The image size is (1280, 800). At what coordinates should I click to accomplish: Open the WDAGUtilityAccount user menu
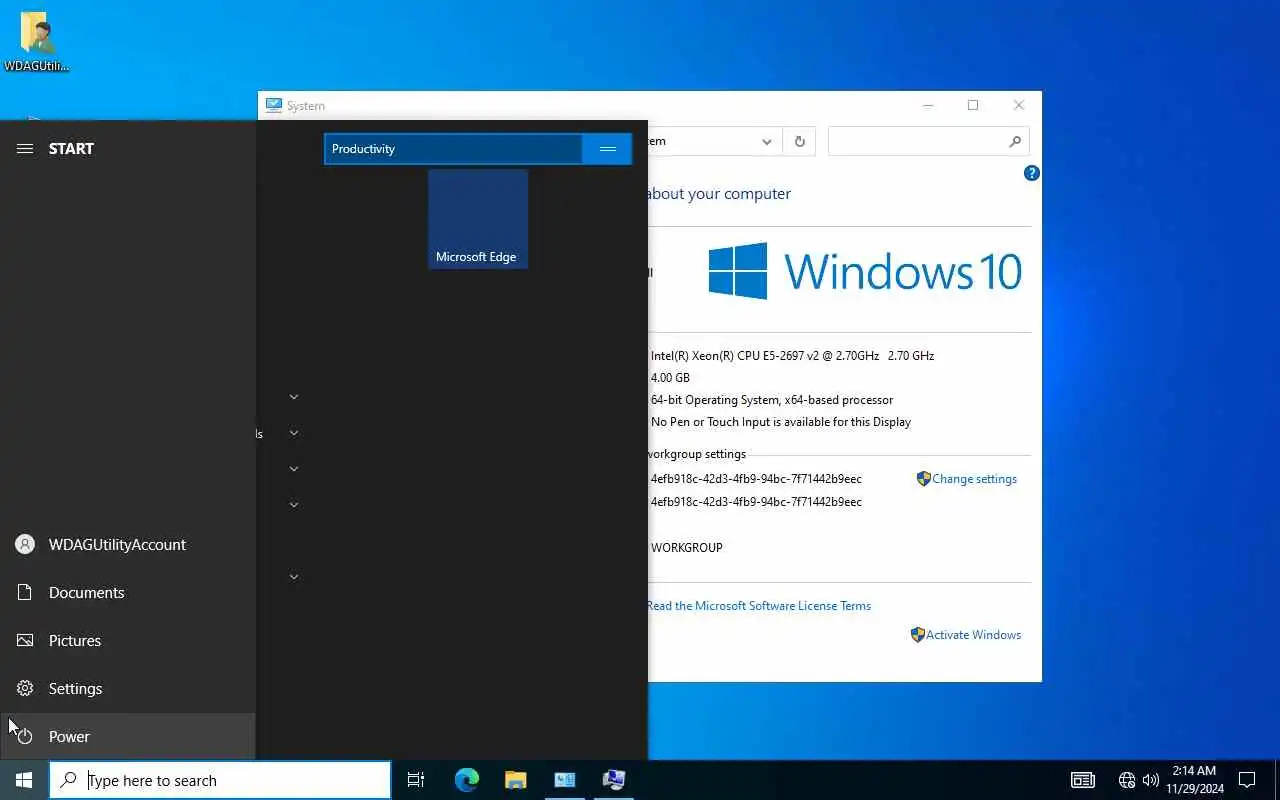click(x=128, y=544)
